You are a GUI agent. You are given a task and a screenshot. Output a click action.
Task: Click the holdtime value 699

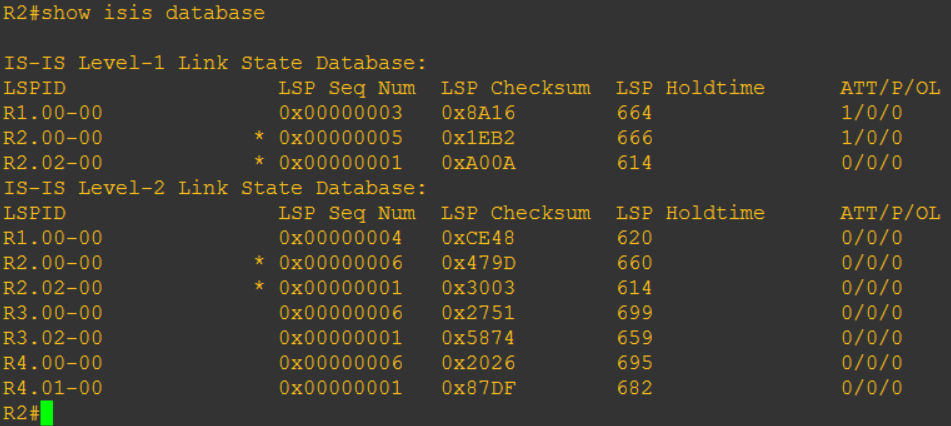(634, 313)
